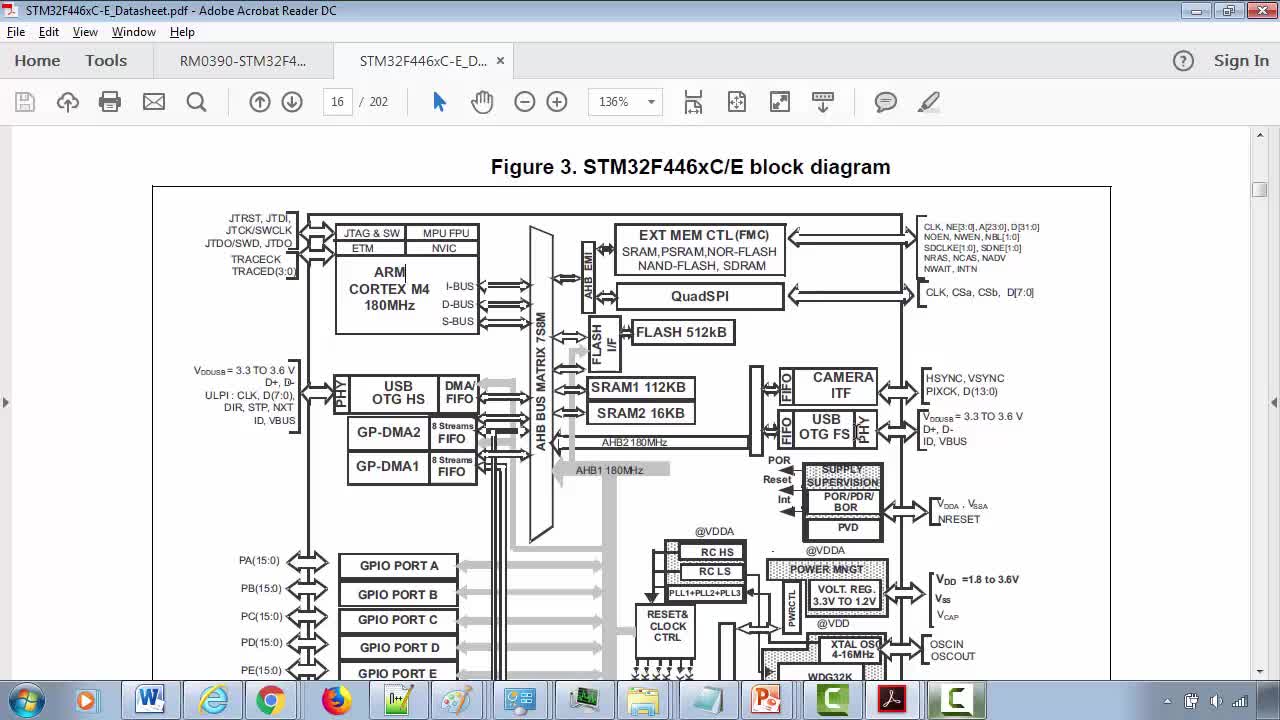Click the vertical scrollbar thumb
Viewport: 1280px width, 720px height.
1260,190
